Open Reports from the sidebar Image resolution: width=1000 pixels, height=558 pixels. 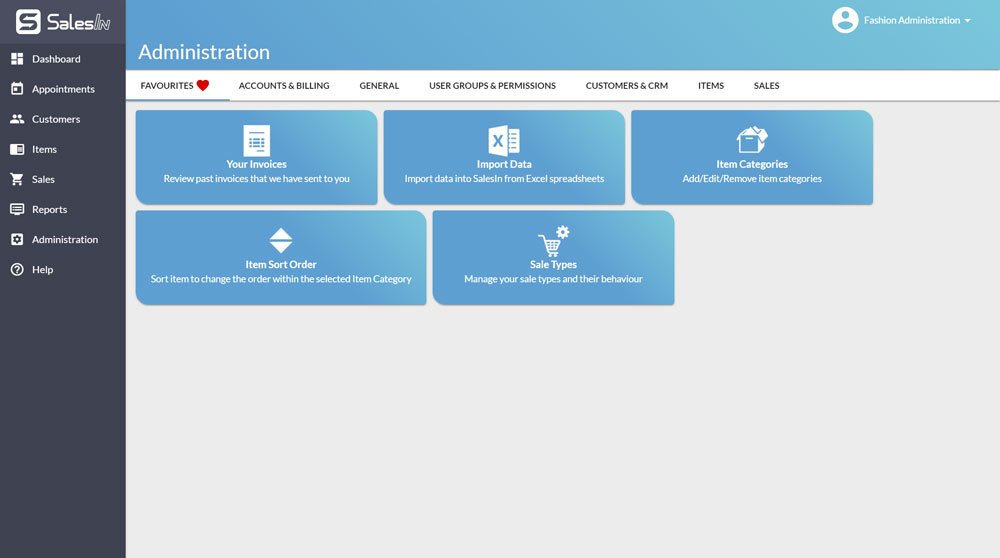pos(62,209)
